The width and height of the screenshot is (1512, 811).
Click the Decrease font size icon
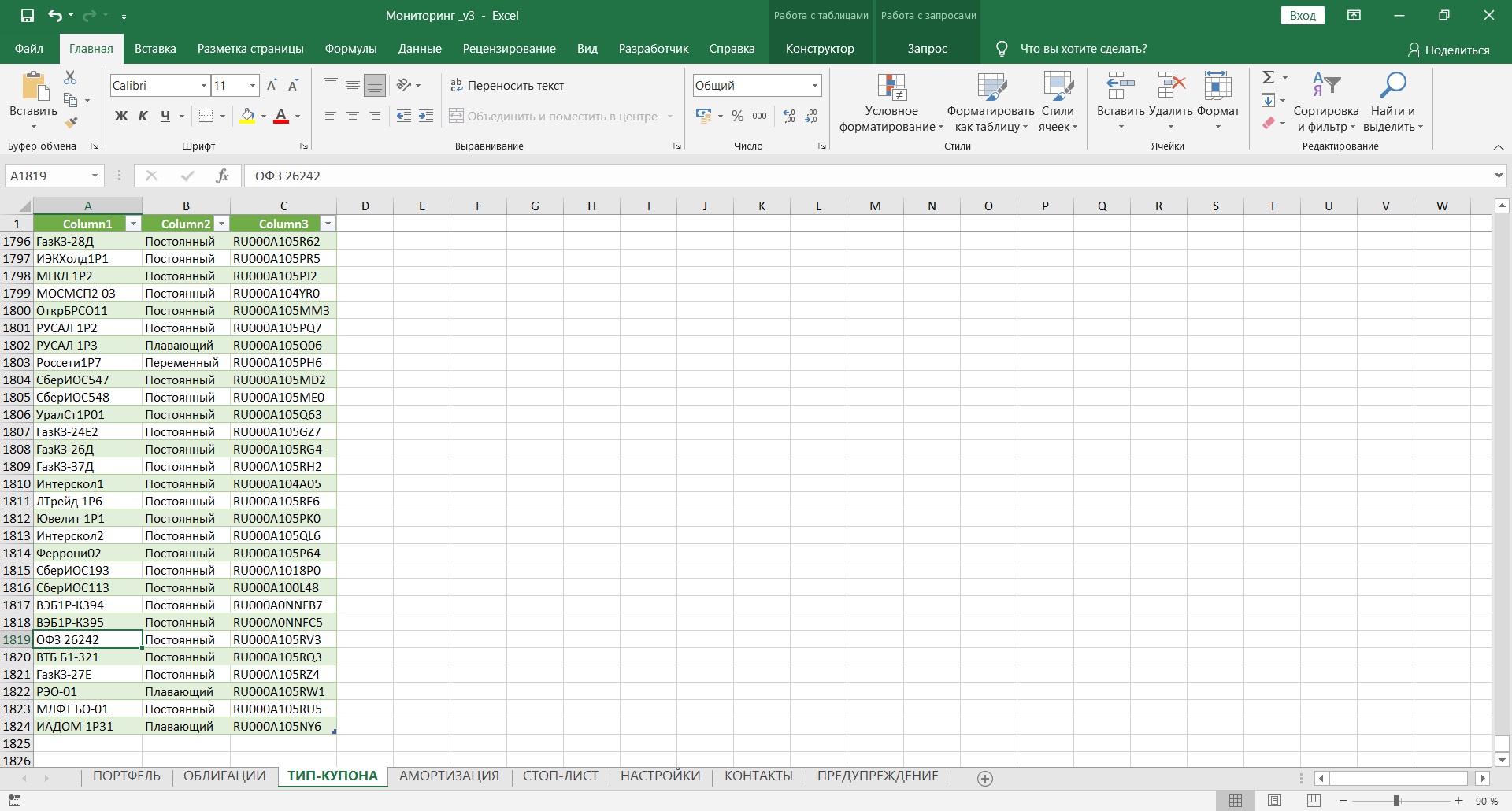tap(294, 85)
